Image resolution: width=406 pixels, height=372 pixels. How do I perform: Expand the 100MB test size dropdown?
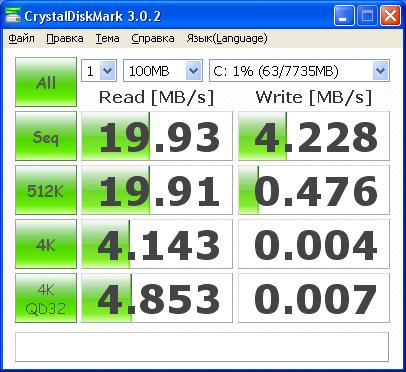point(163,71)
